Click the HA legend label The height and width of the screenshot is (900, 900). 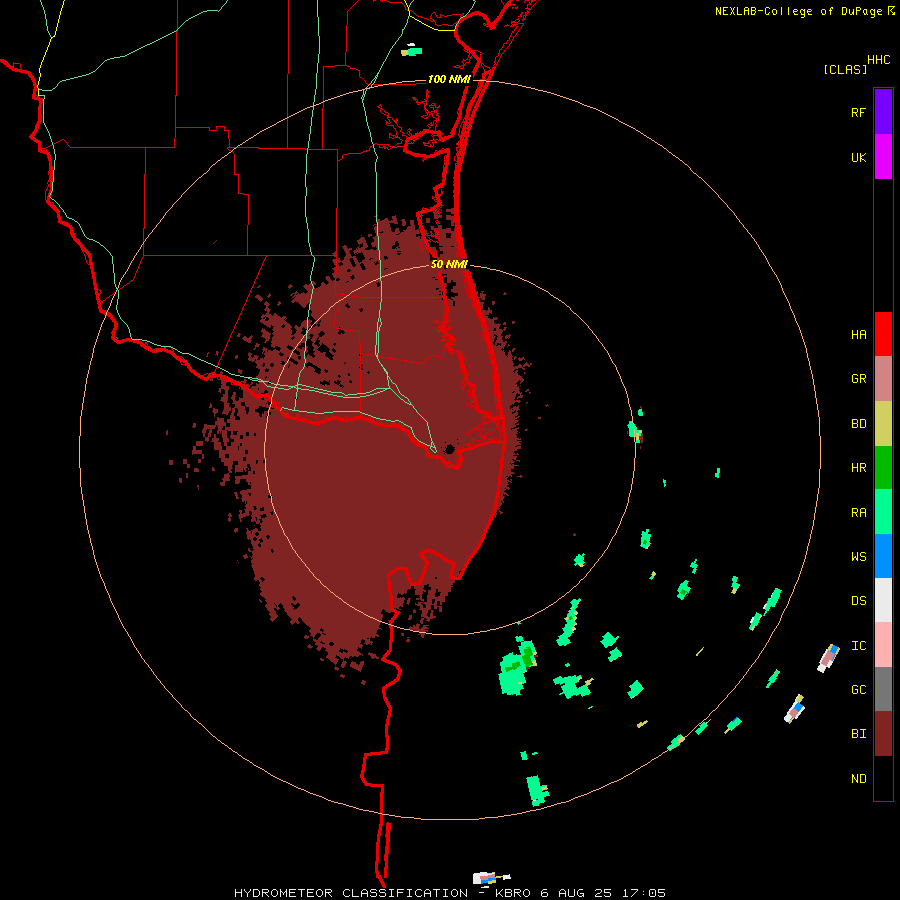click(858, 335)
